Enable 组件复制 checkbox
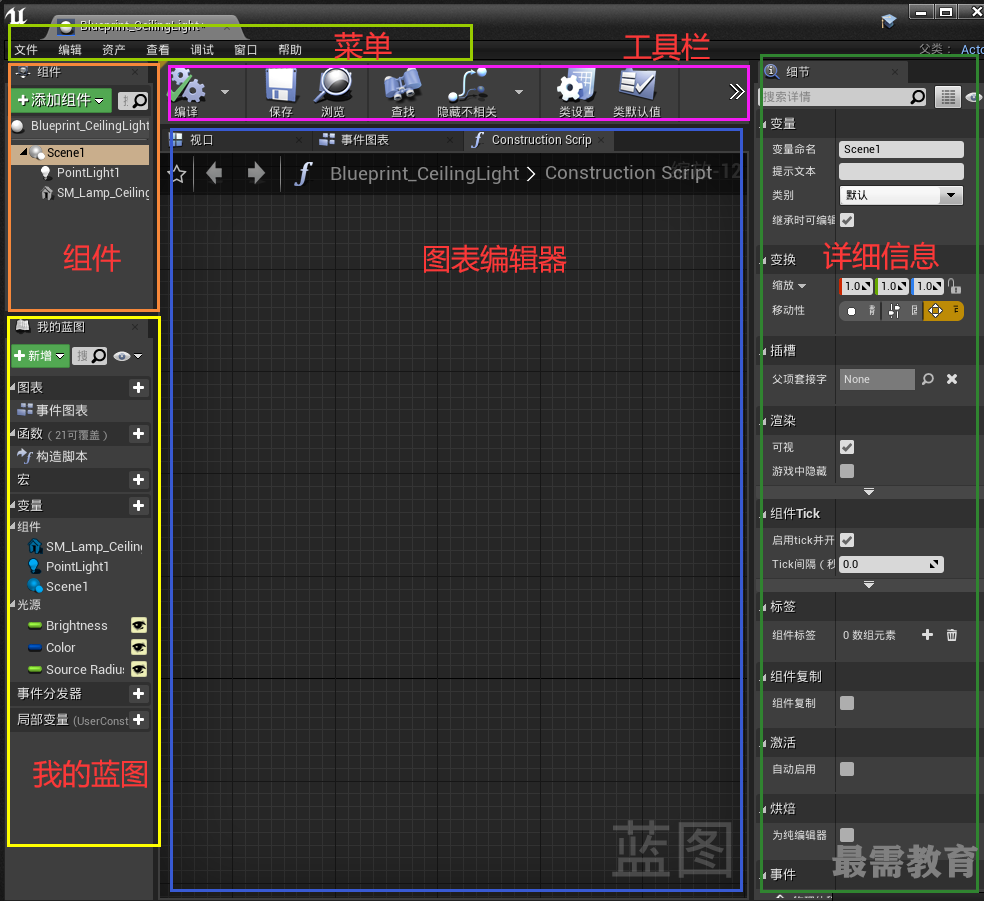 pyautogui.click(x=847, y=703)
